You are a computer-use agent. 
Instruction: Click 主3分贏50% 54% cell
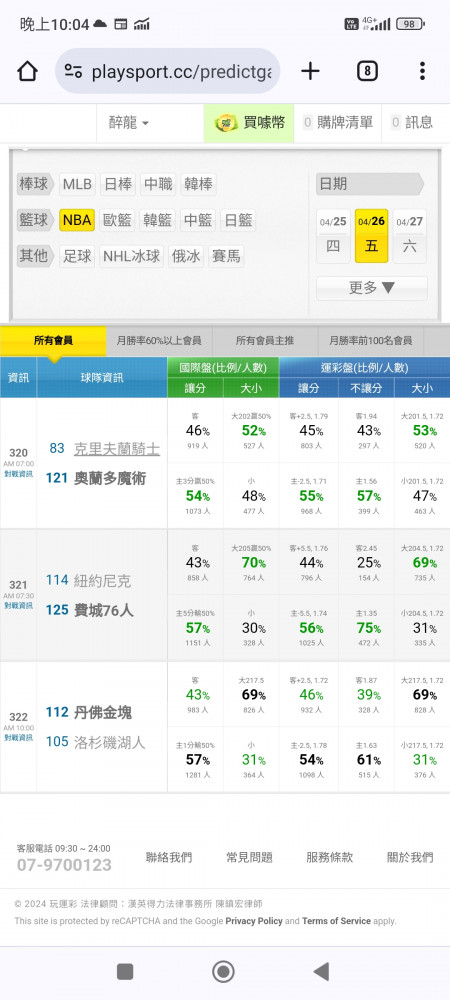point(195,496)
